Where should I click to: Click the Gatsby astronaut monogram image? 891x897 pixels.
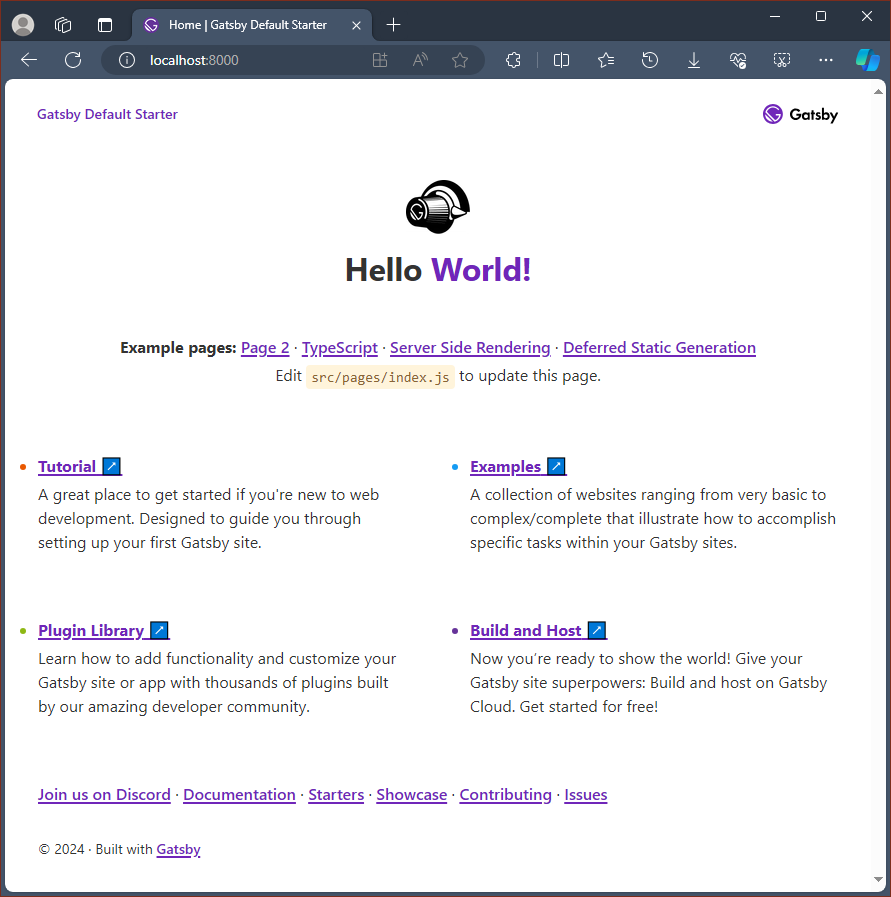pos(437,206)
